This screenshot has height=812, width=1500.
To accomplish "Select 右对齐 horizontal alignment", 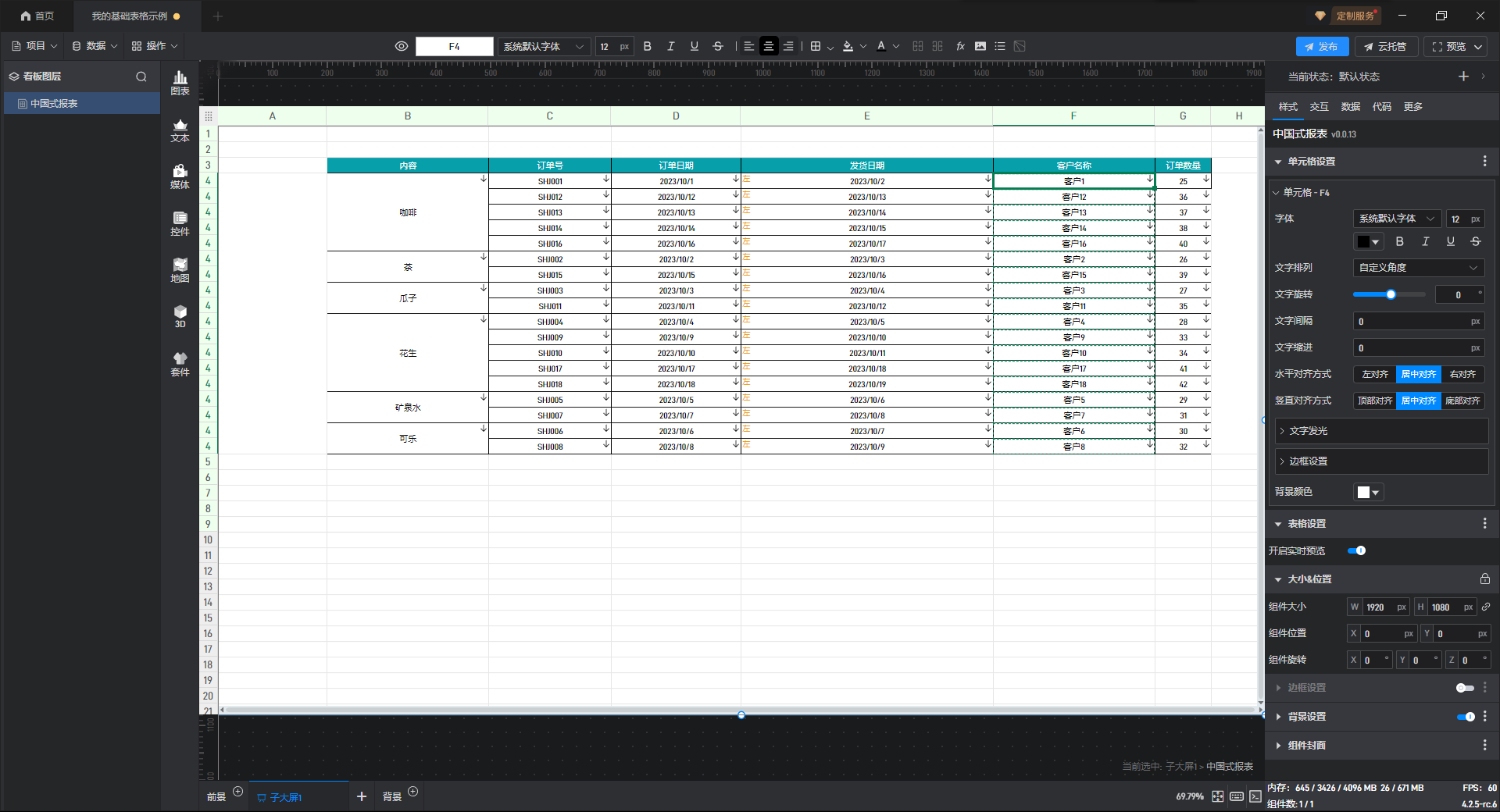I will coord(1462,374).
